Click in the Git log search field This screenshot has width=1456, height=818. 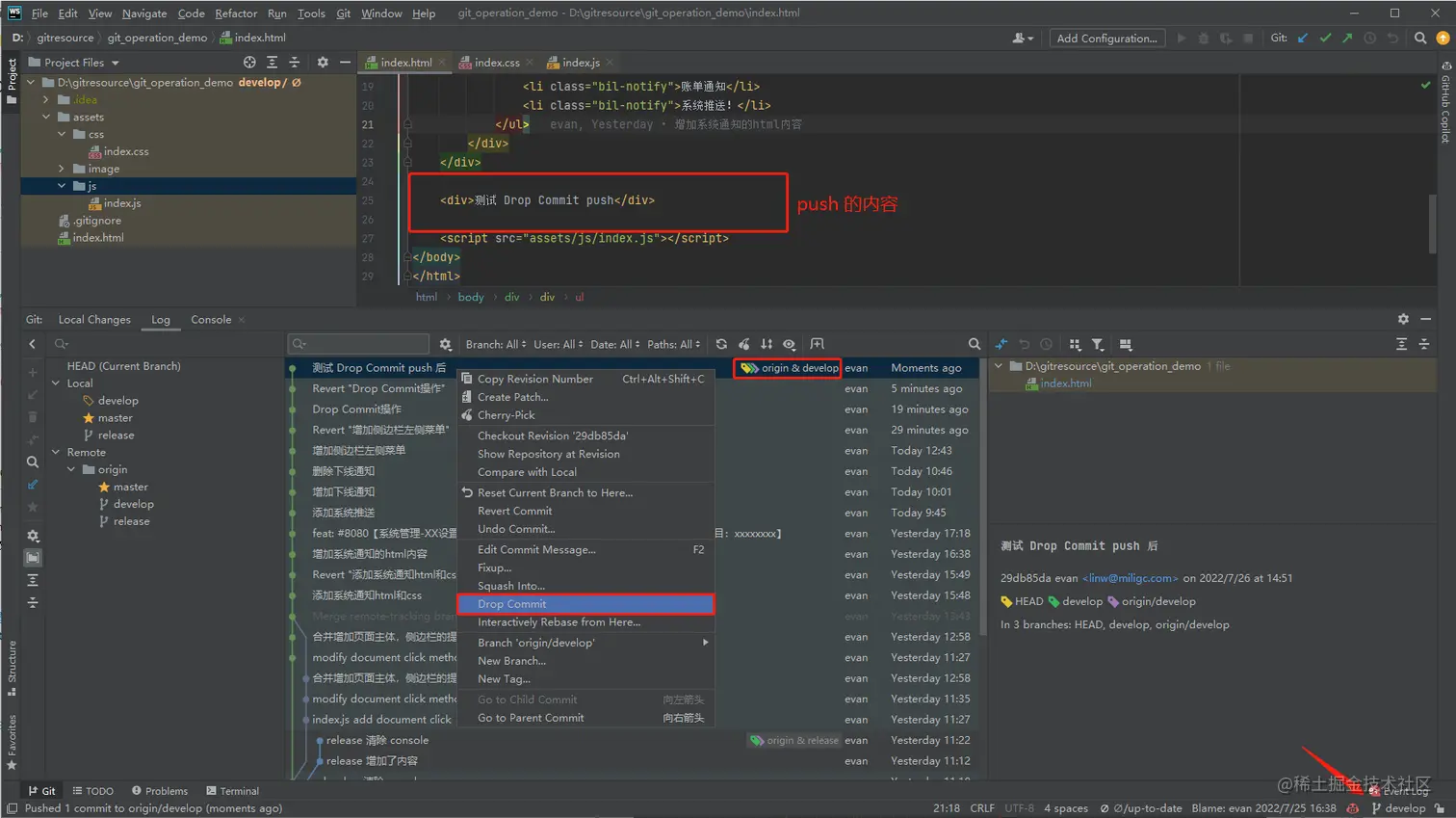point(358,344)
